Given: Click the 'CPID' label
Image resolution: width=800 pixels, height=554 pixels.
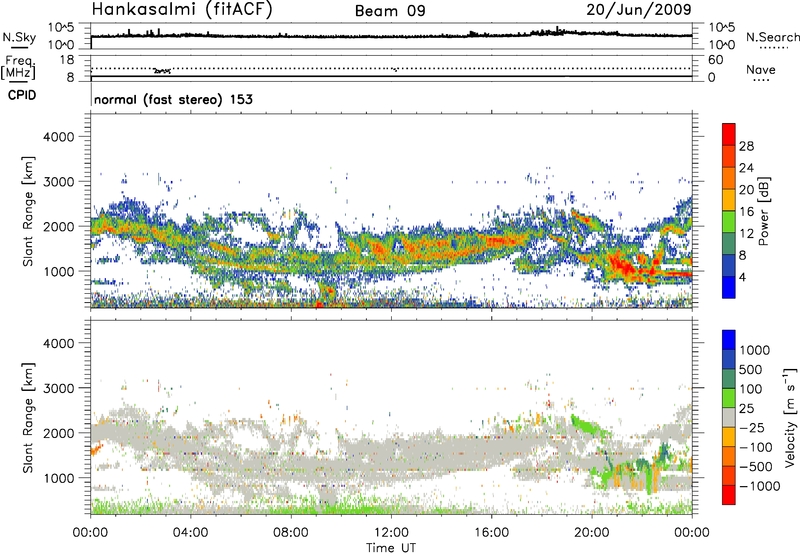Looking at the screenshot, I should 22,95.
